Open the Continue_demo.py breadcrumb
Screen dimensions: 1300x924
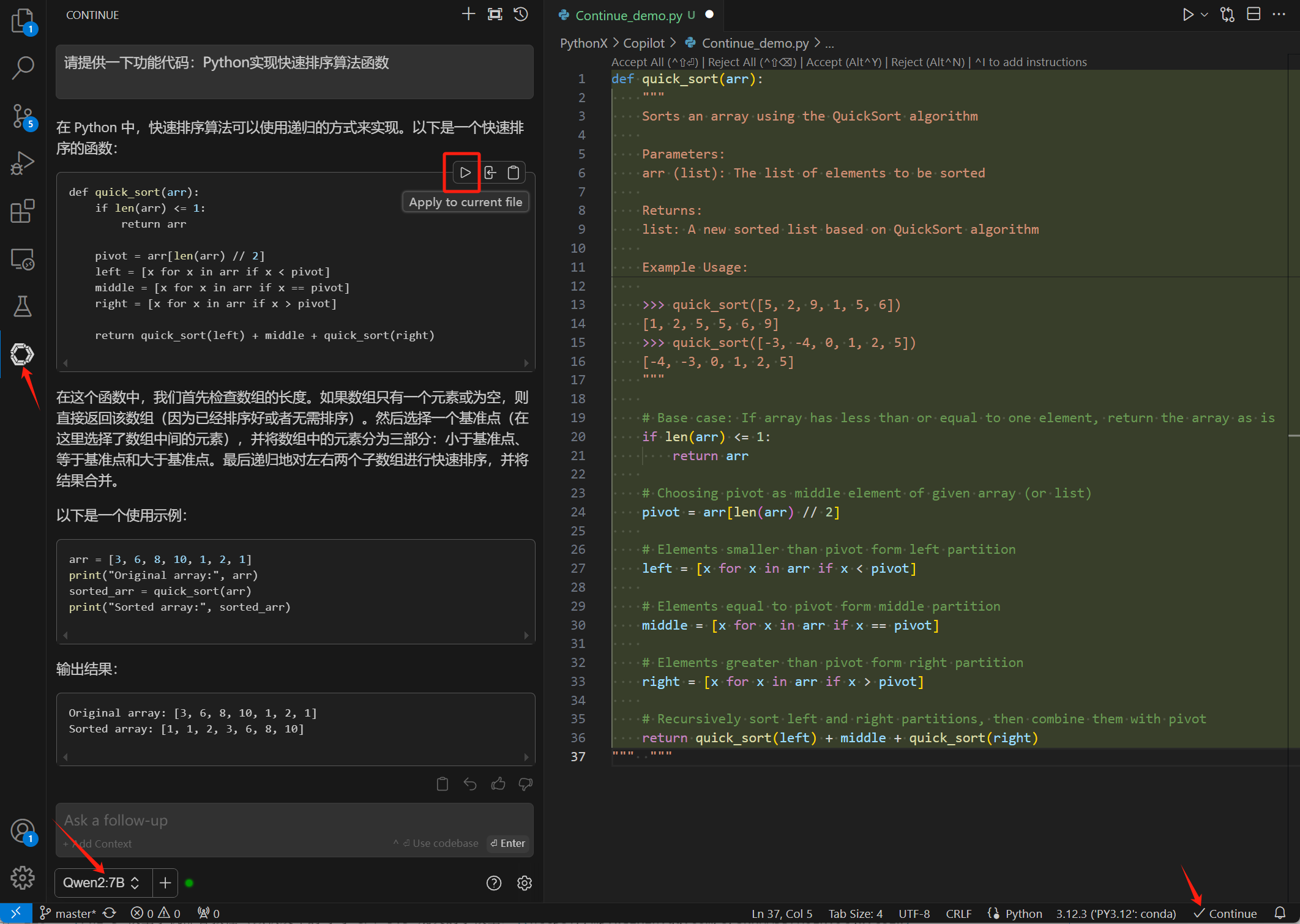point(755,43)
